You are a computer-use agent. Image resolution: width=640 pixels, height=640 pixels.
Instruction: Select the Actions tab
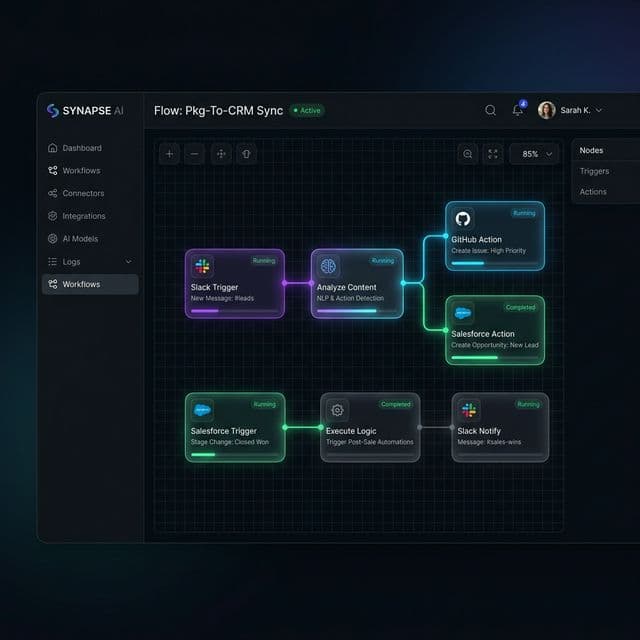(593, 191)
